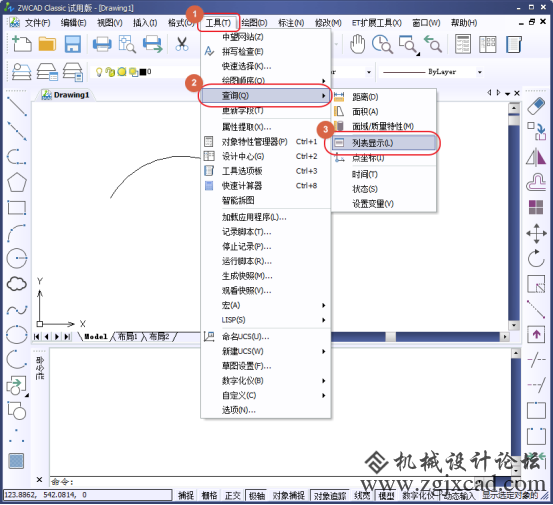The image size is (553, 505).
Task: Choose 距离(D) from the query submenu
Action: click(384, 97)
